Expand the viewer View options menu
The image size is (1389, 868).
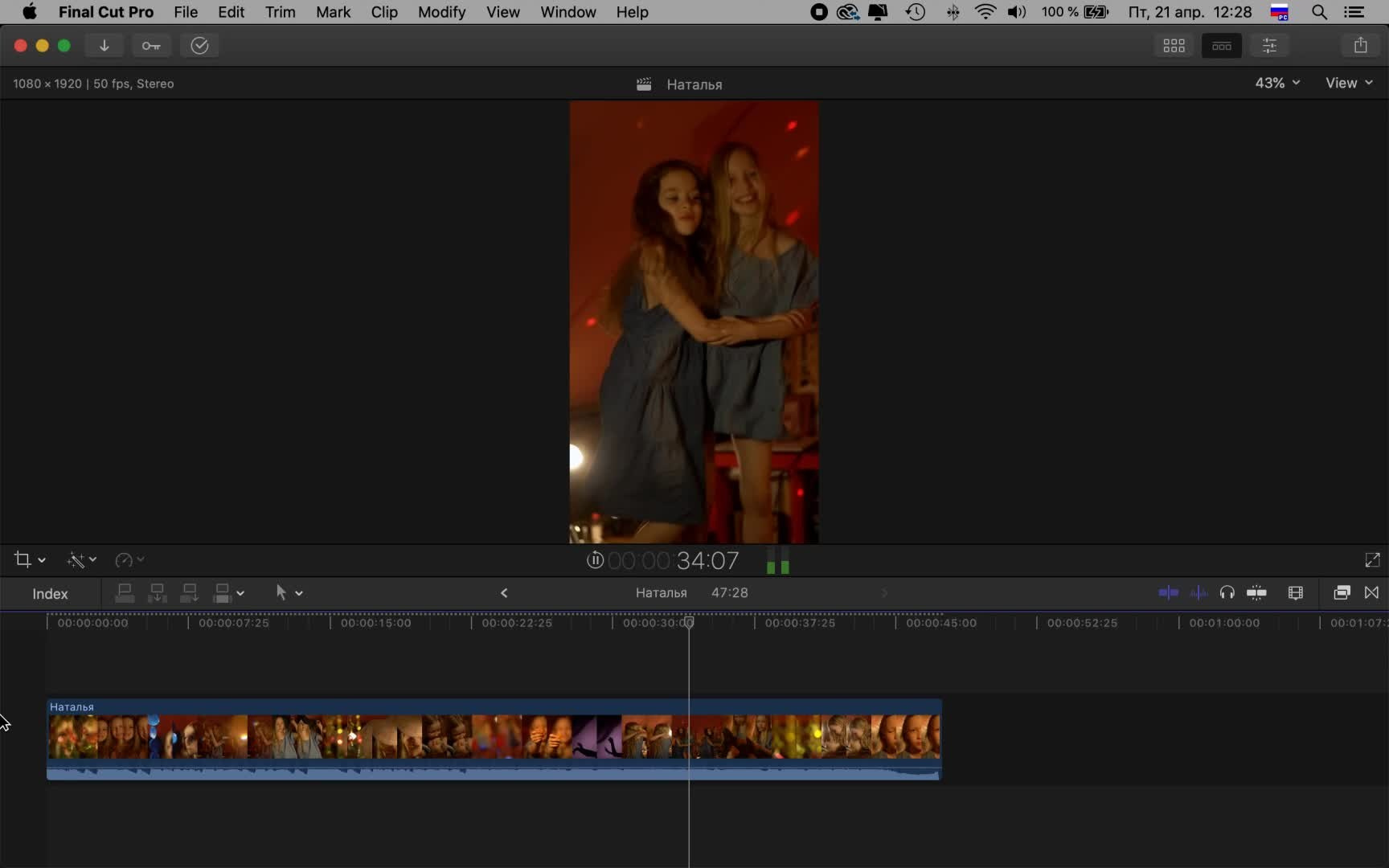point(1348,83)
